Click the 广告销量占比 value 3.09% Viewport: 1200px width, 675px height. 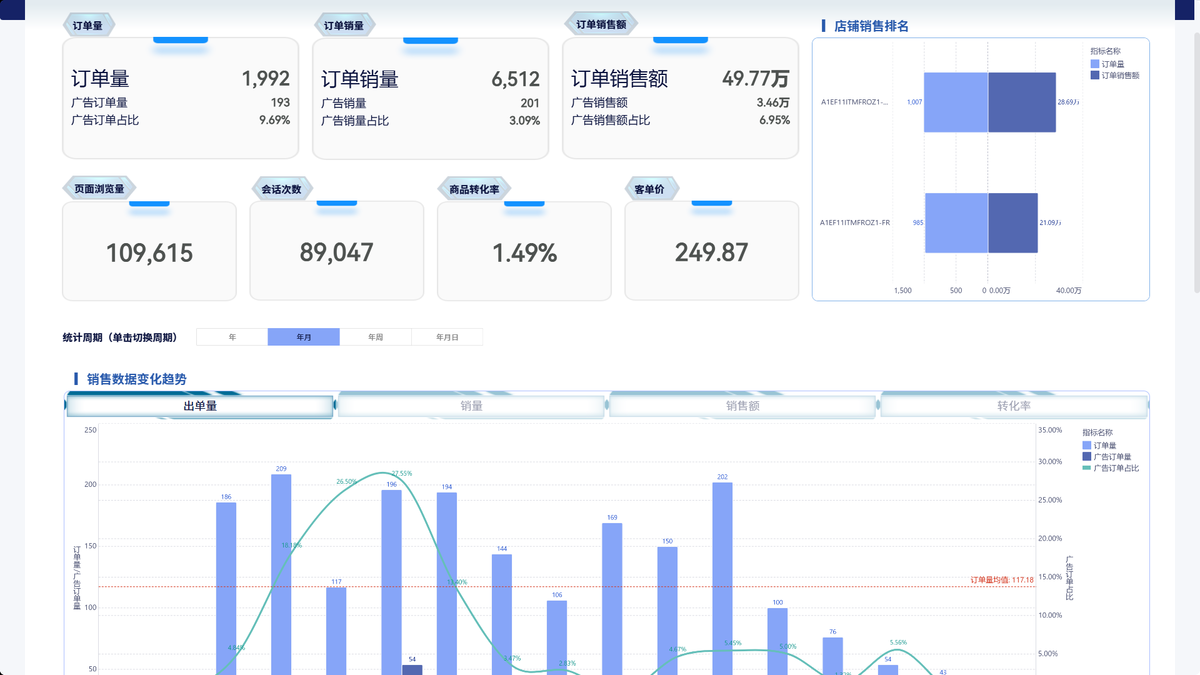[x=524, y=120]
